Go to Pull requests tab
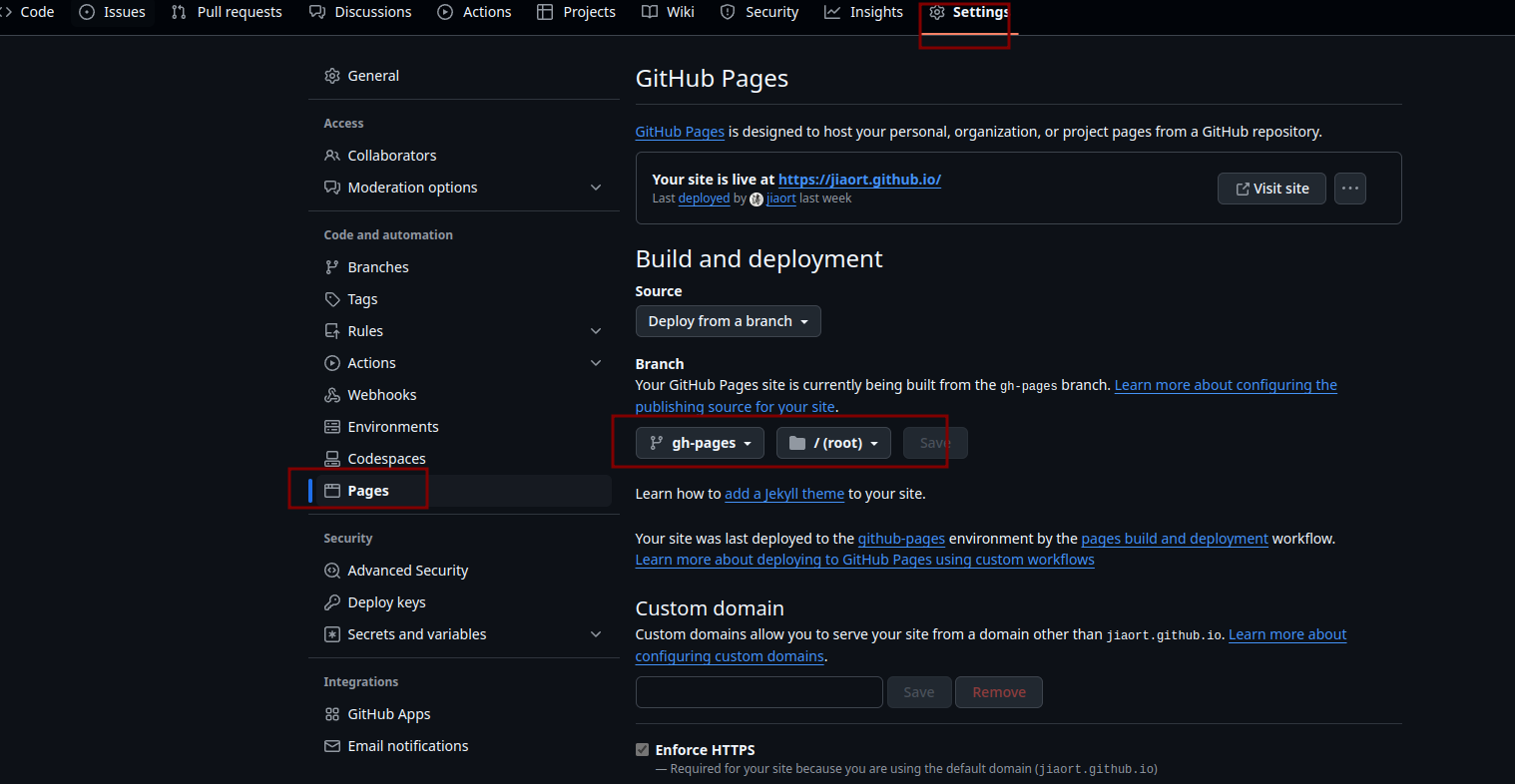1515x784 pixels. click(x=227, y=12)
